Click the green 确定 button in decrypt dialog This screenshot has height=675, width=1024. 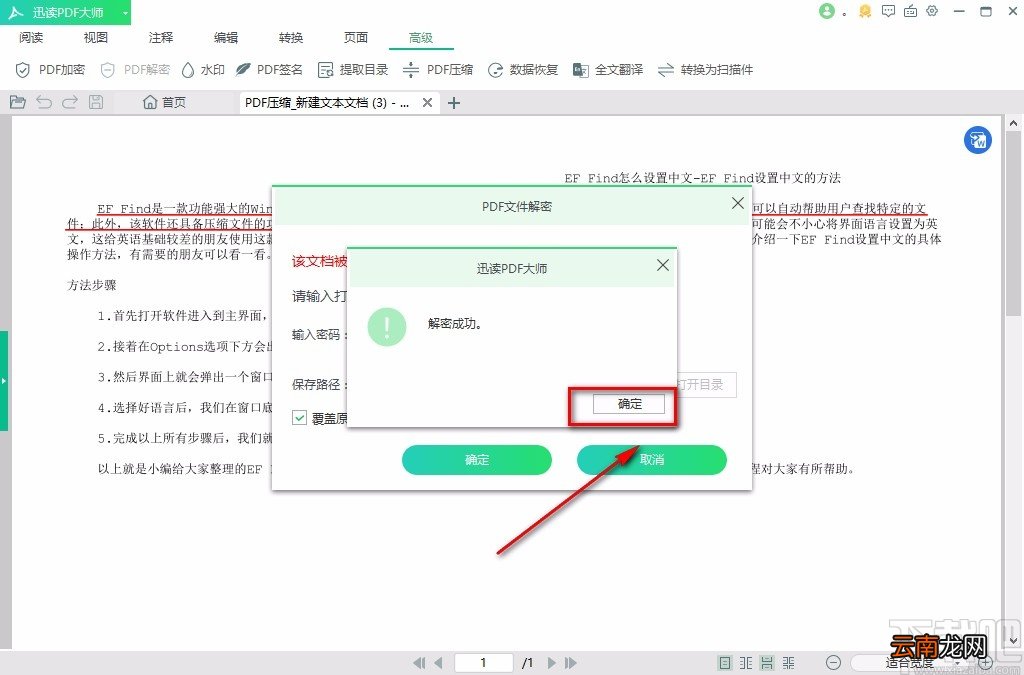pos(477,460)
